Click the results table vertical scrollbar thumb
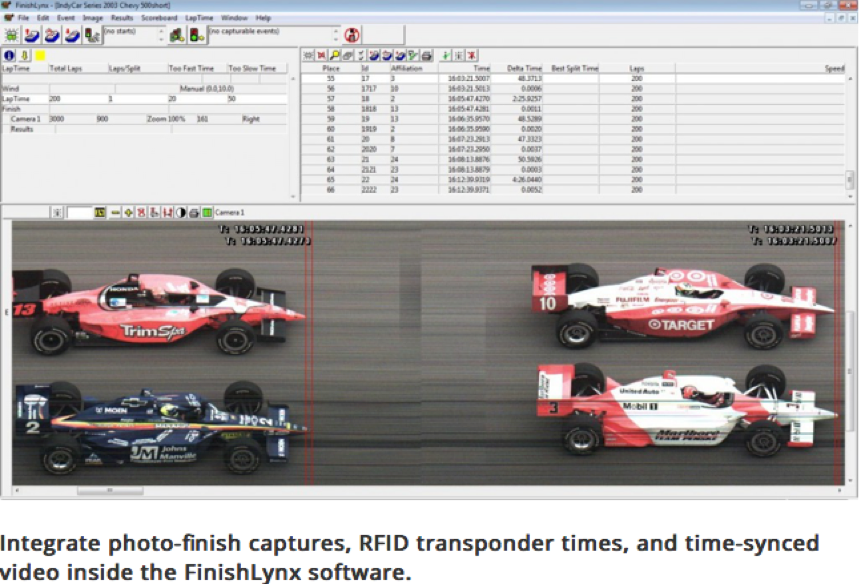This screenshot has width=865, height=584. [850, 179]
